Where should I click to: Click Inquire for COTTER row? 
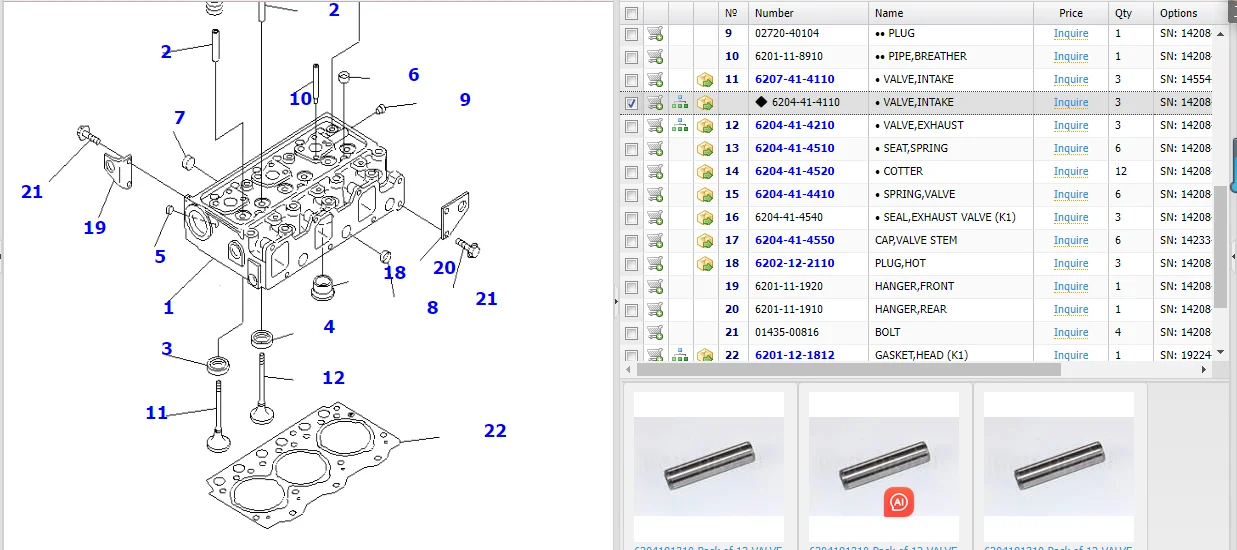pos(1071,172)
